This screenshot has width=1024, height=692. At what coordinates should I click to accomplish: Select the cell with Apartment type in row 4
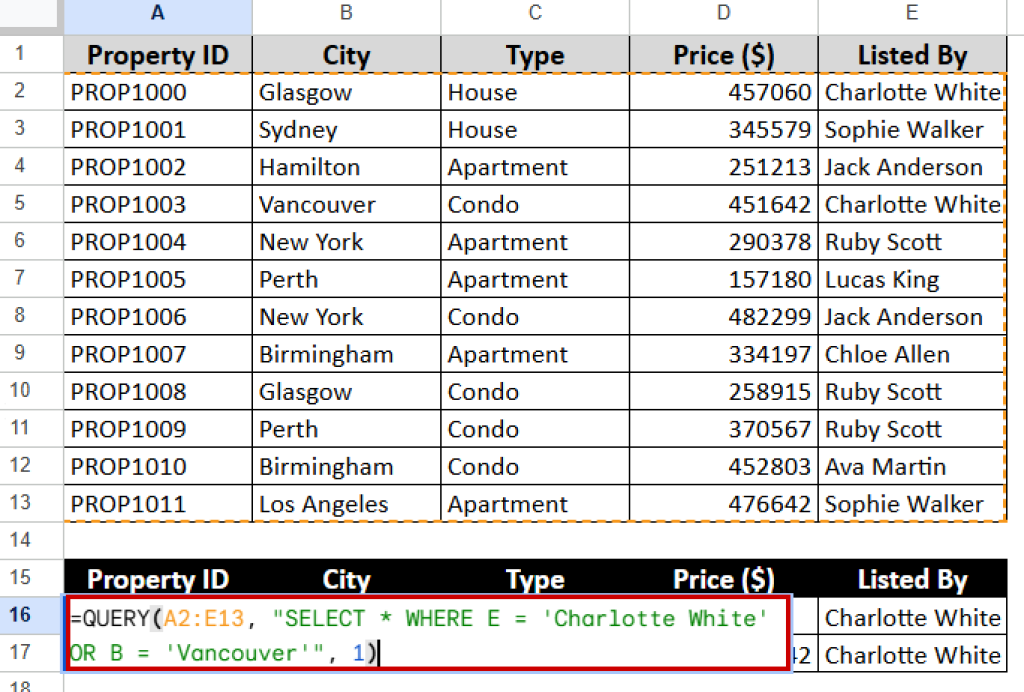pos(534,167)
